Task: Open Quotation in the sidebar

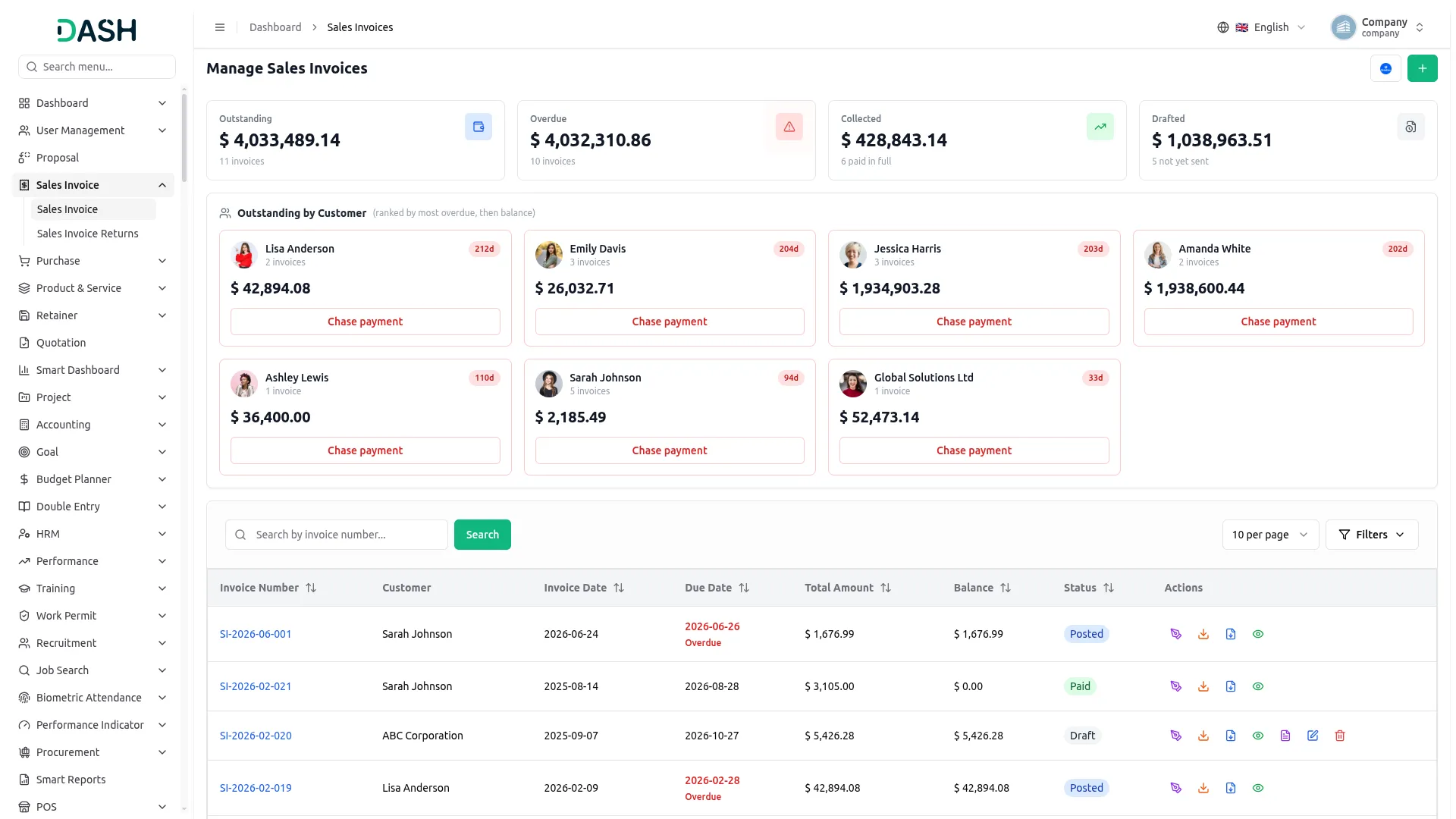Action: tap(93, 343)
